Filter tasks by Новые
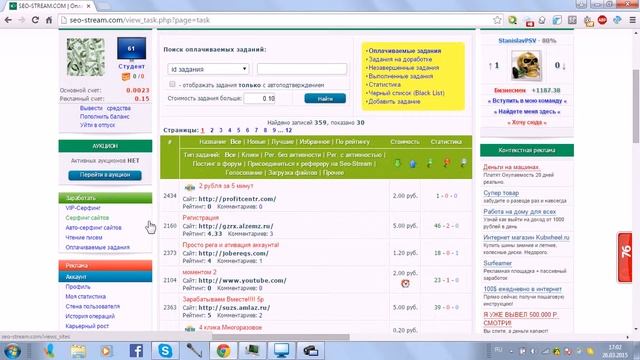The height and width of the screenshot is (360, 640). [x=256, y=142]
